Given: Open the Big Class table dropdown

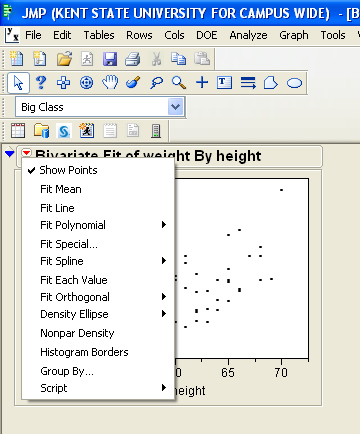Looking at the screenshot, I should (x=176, y=107).
